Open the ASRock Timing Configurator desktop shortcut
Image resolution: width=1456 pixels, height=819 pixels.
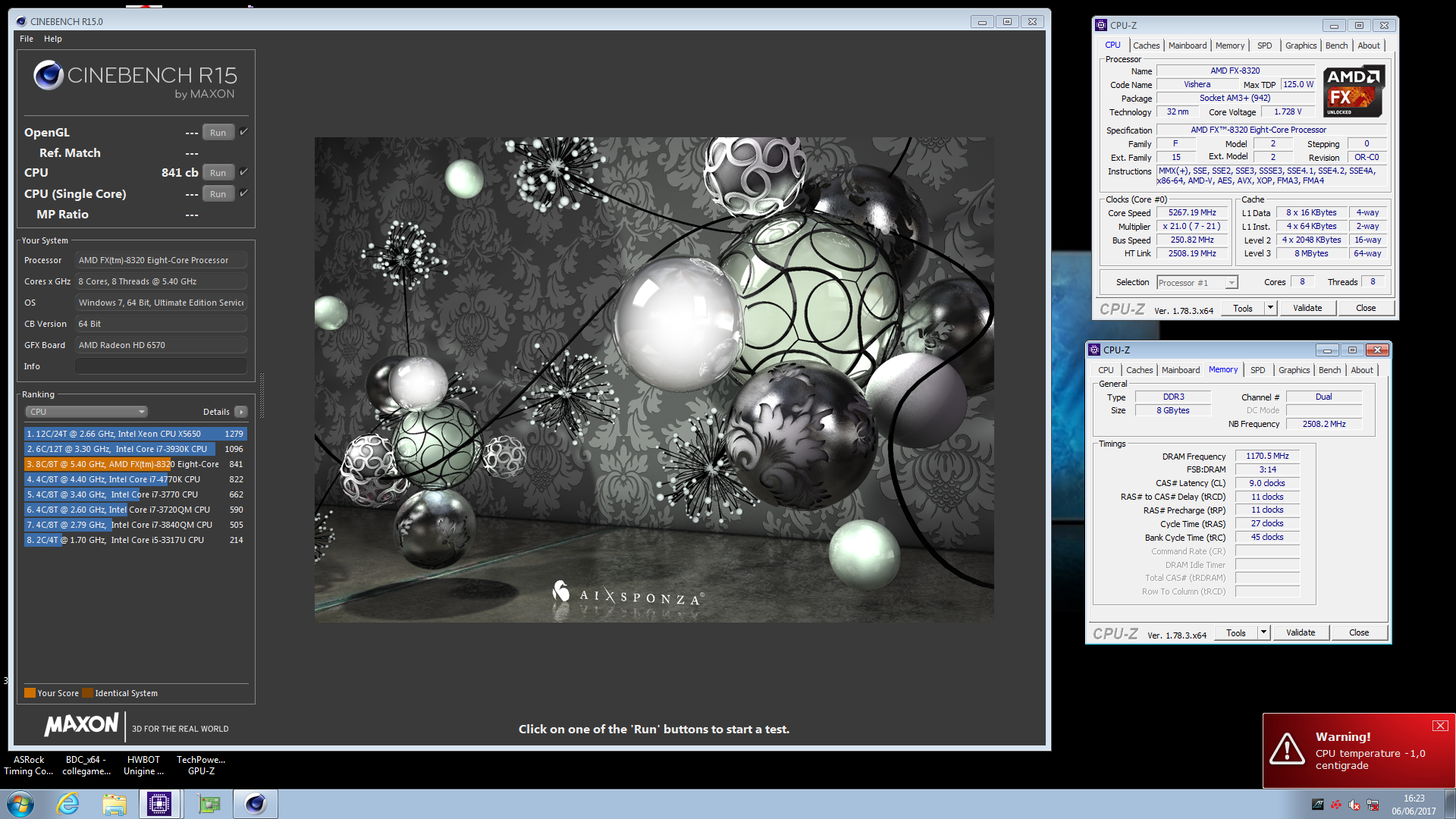(29, 765)
